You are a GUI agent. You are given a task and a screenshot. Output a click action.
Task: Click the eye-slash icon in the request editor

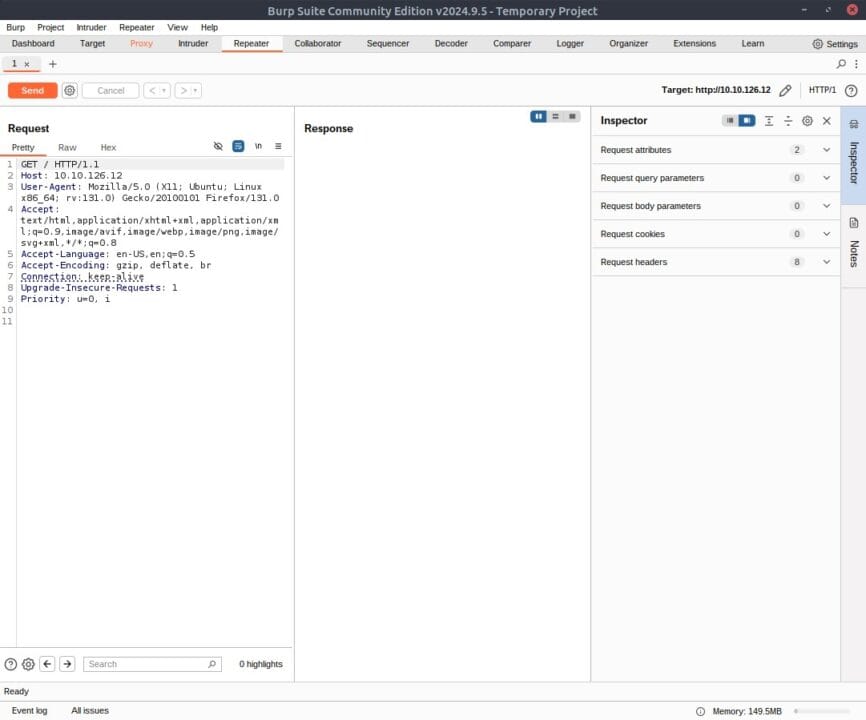(x=218, y=147)
